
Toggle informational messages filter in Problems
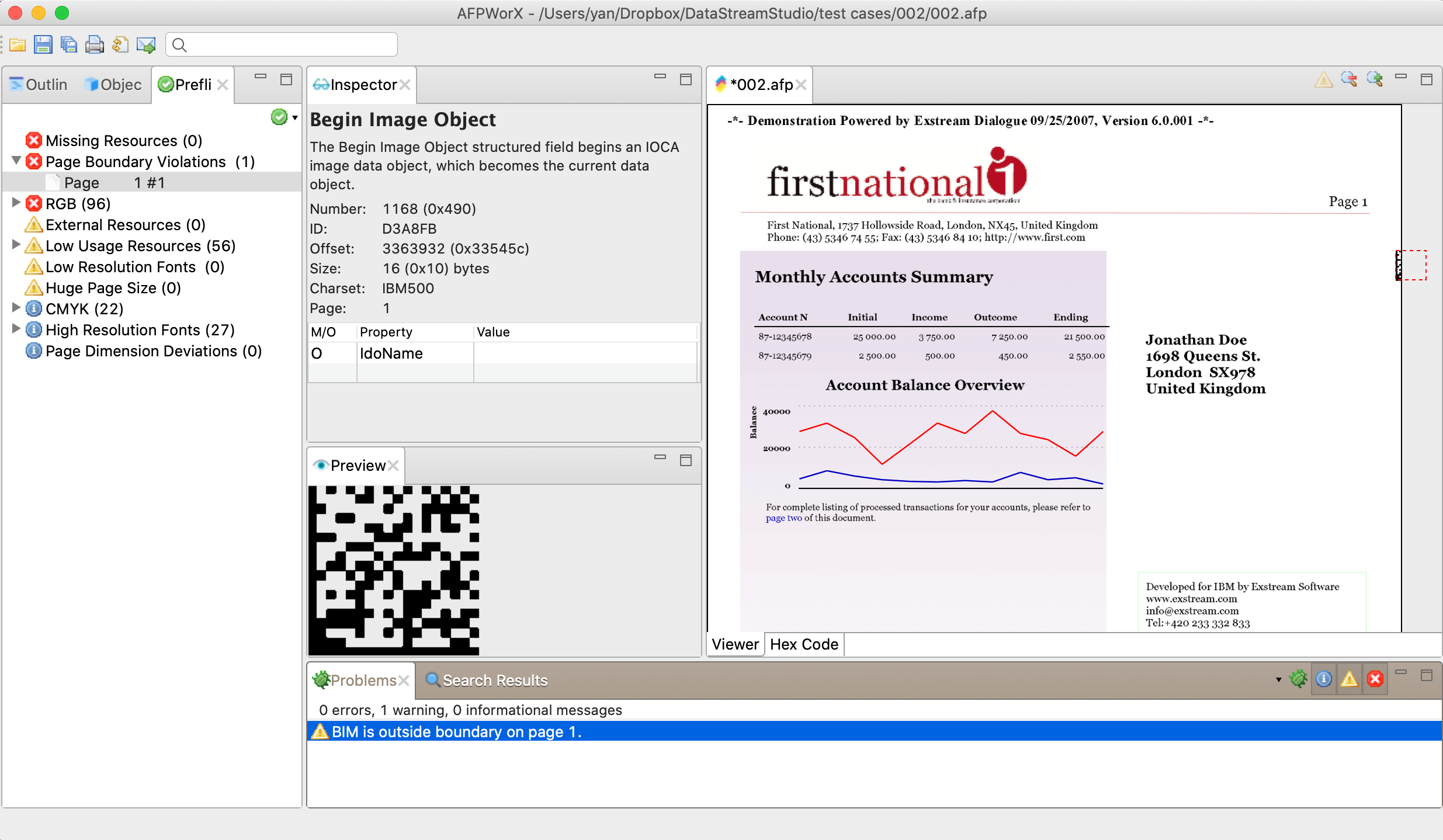(1324, 679)
